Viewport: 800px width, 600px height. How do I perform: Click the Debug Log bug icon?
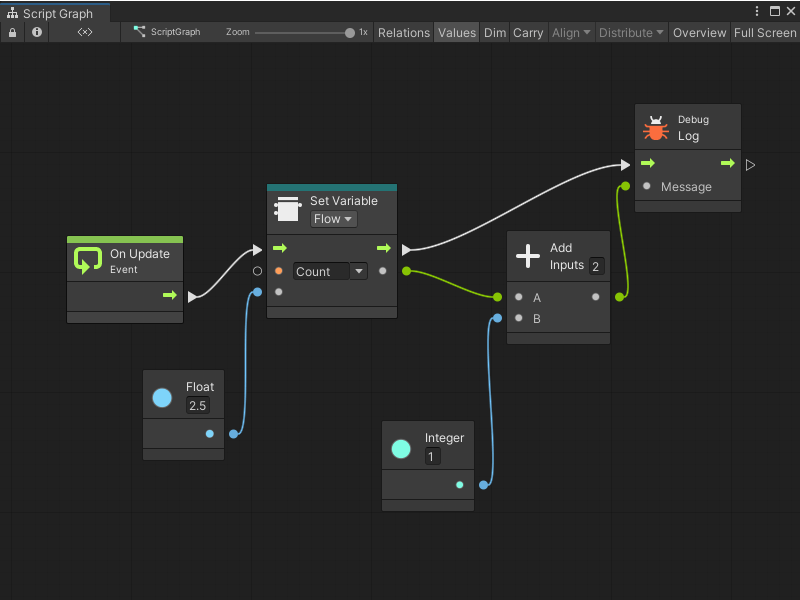(x=655, y=127)
